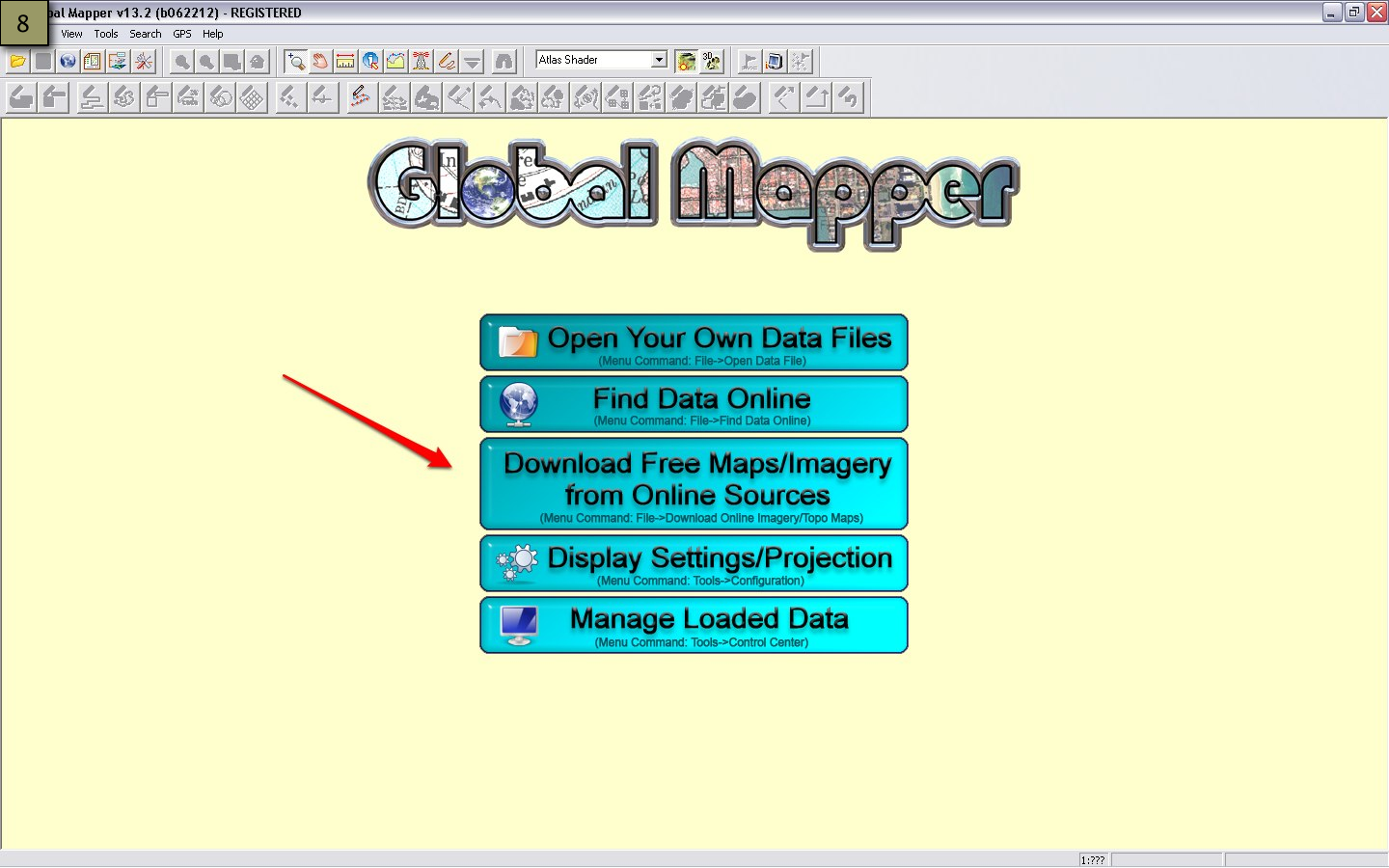
Task: Restore down the Global Mapper window
Action: point(1354,13)
